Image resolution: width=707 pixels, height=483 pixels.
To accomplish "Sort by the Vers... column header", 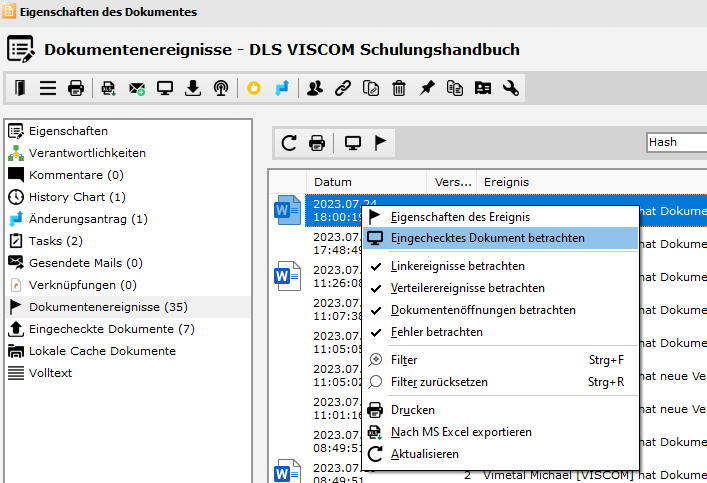I will [x=452, y=182].
